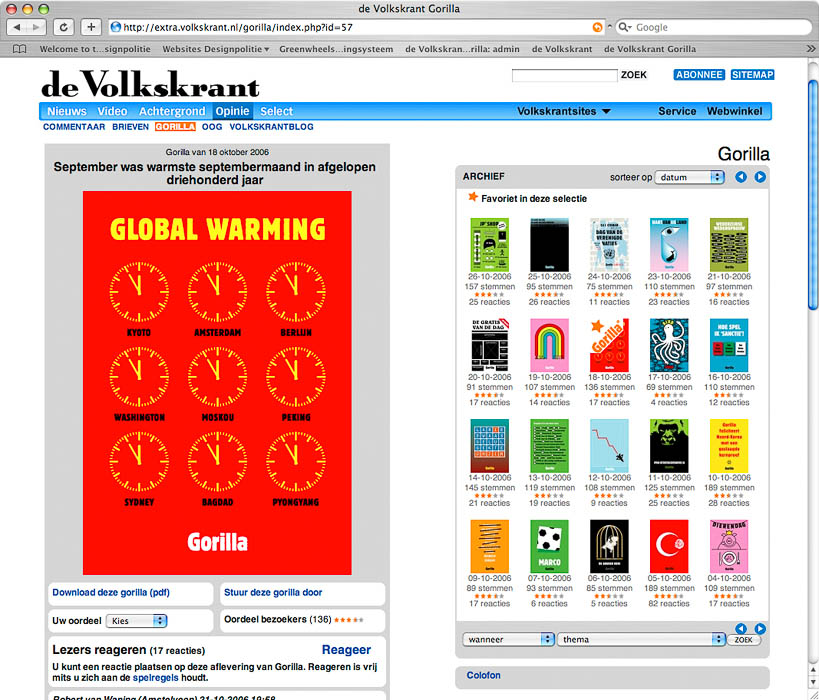Click the lower previous-page arrow above ZOEK
819x700 pixels.
coord(741,628)
